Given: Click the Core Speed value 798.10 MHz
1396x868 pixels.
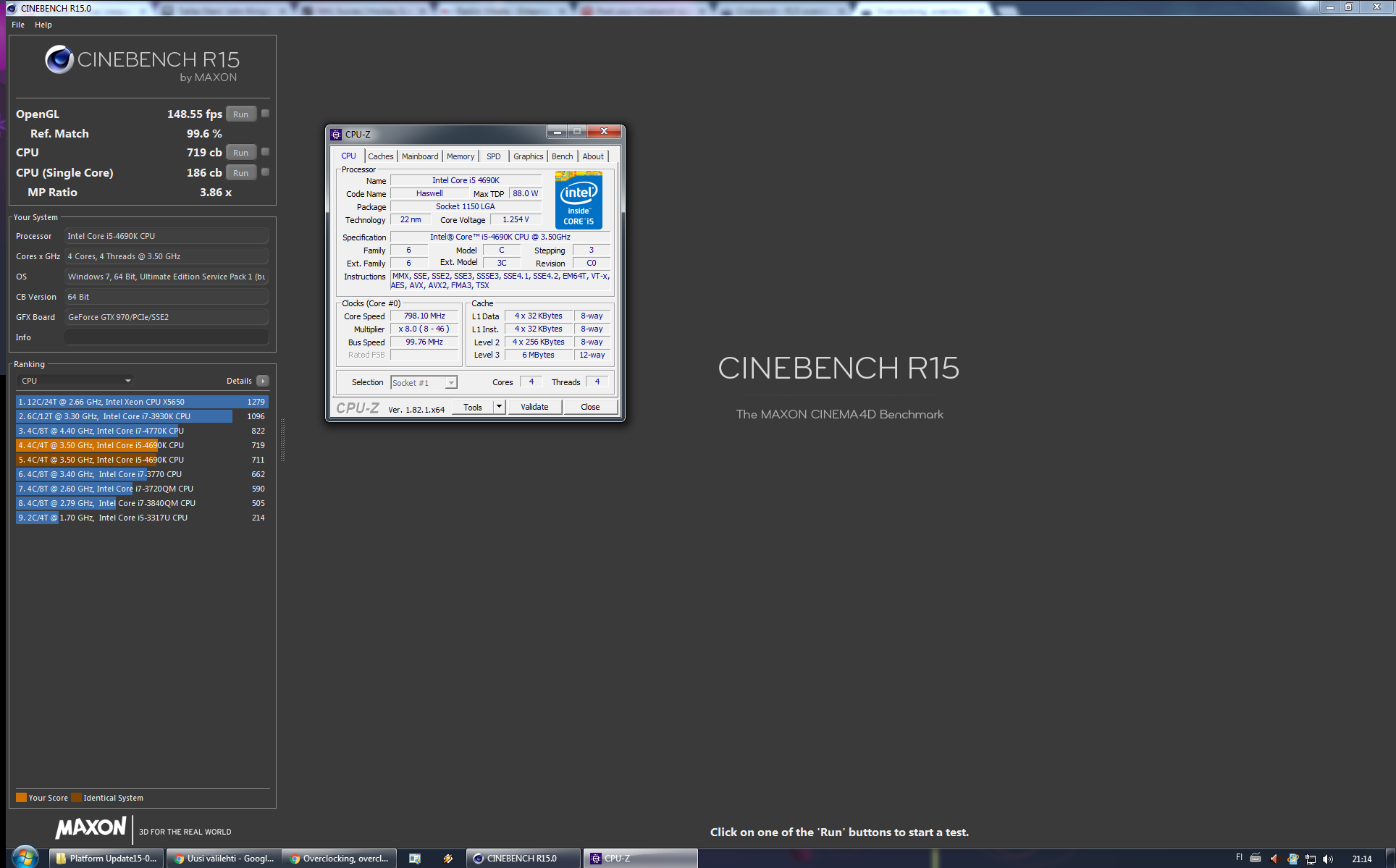Looking at the screenshot, I should coord(424,316).
